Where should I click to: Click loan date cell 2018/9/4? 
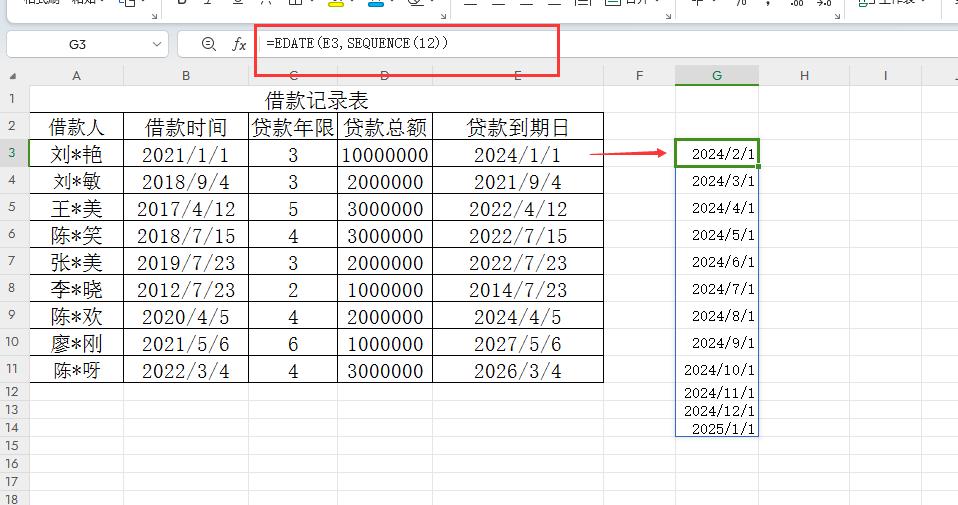point(186,181)
